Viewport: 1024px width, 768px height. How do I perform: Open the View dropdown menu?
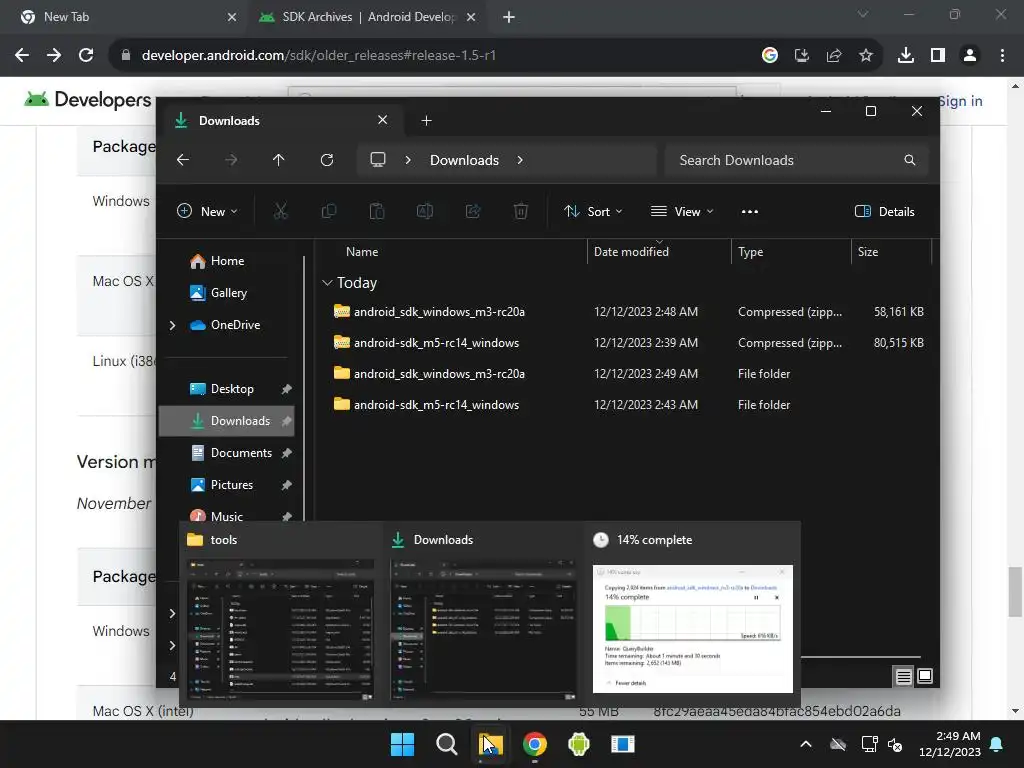pos(682,212)
